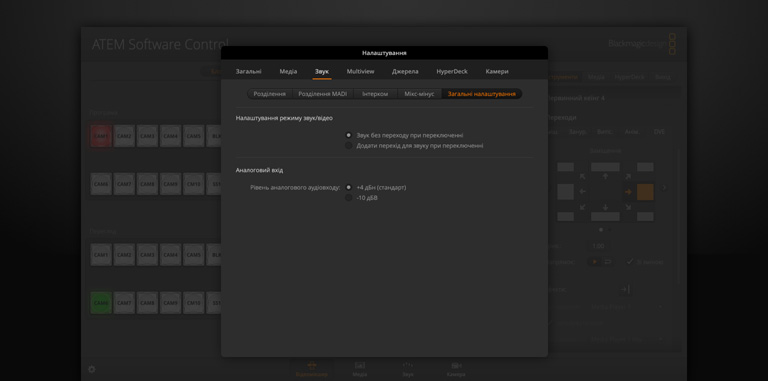768x381 pixels.
Task: Click the arrow-to-bar effect icon
Action: pos(624,289)
